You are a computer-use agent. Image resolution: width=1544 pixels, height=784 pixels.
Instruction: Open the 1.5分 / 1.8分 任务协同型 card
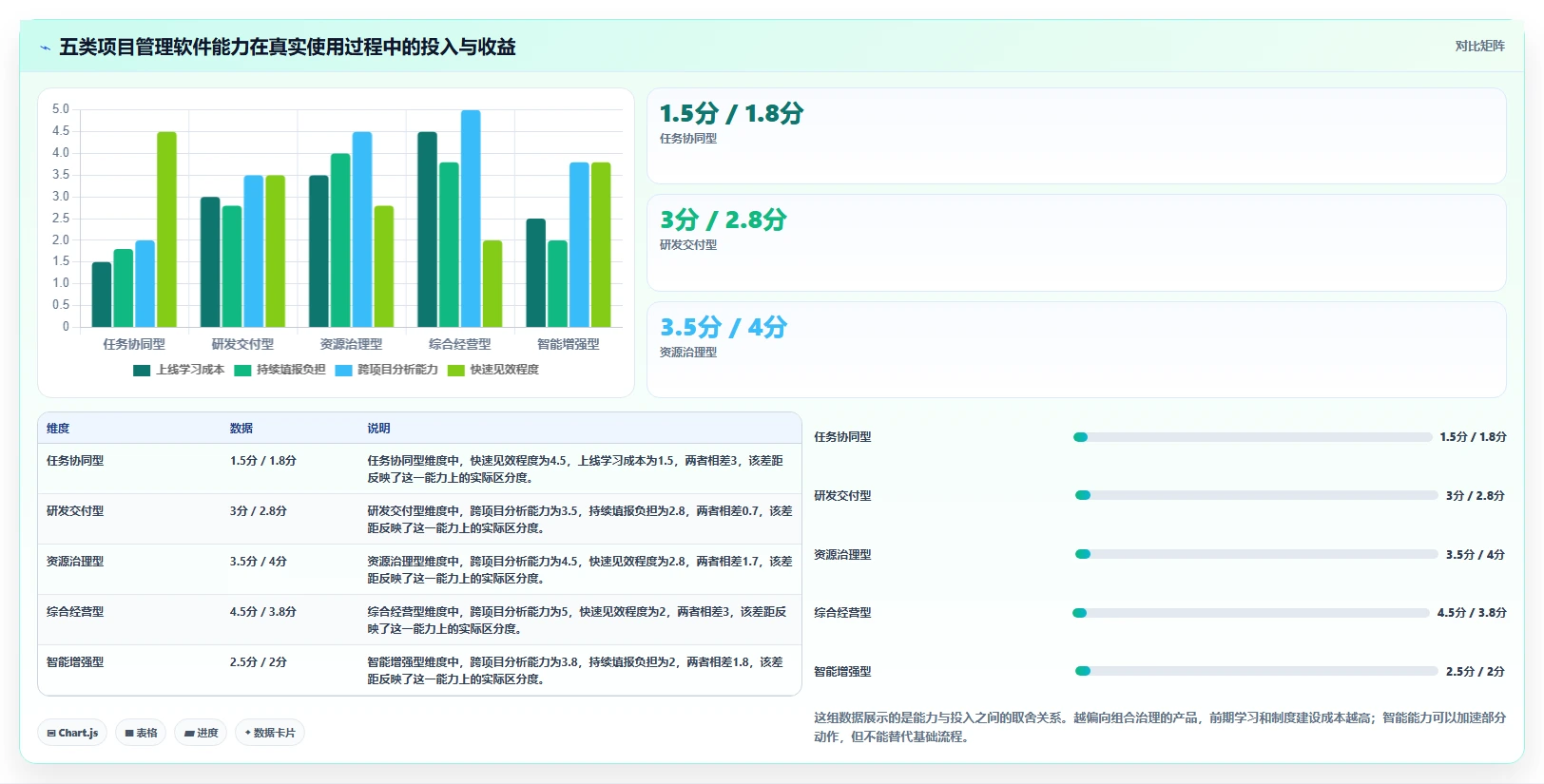(1076, 136)
